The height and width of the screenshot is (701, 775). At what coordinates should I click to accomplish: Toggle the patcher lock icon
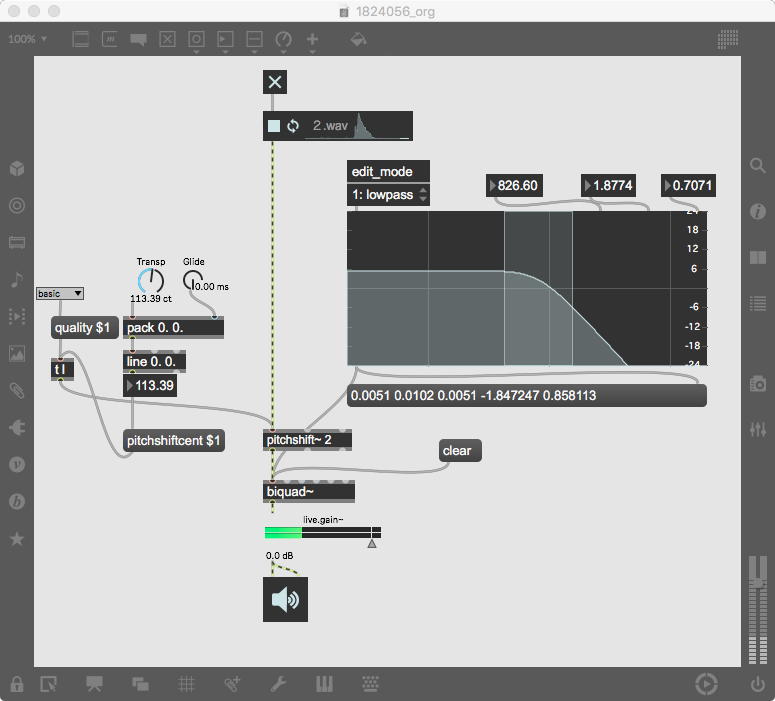[17, 684]
